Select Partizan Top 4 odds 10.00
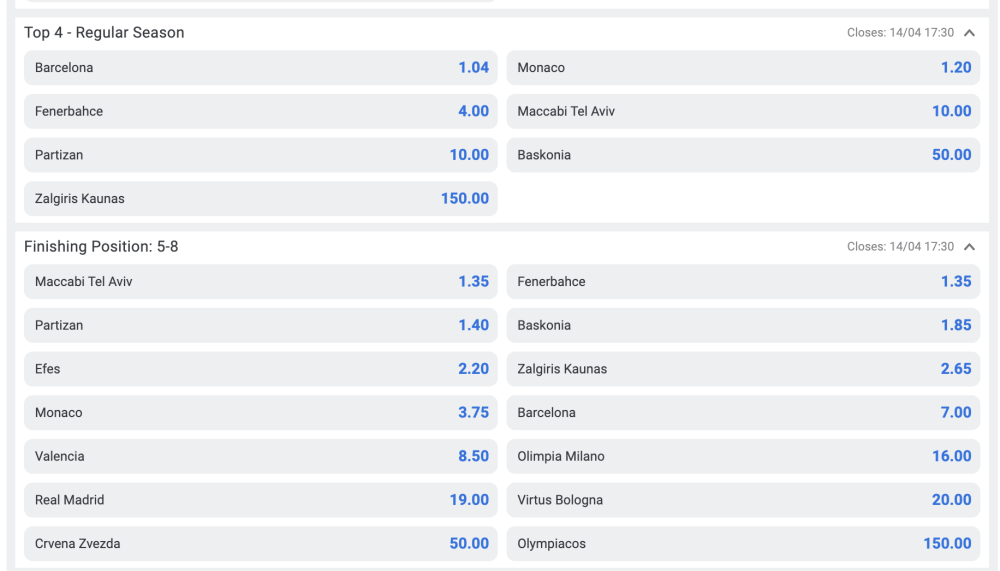1000x571 pixels. [261, 155]
